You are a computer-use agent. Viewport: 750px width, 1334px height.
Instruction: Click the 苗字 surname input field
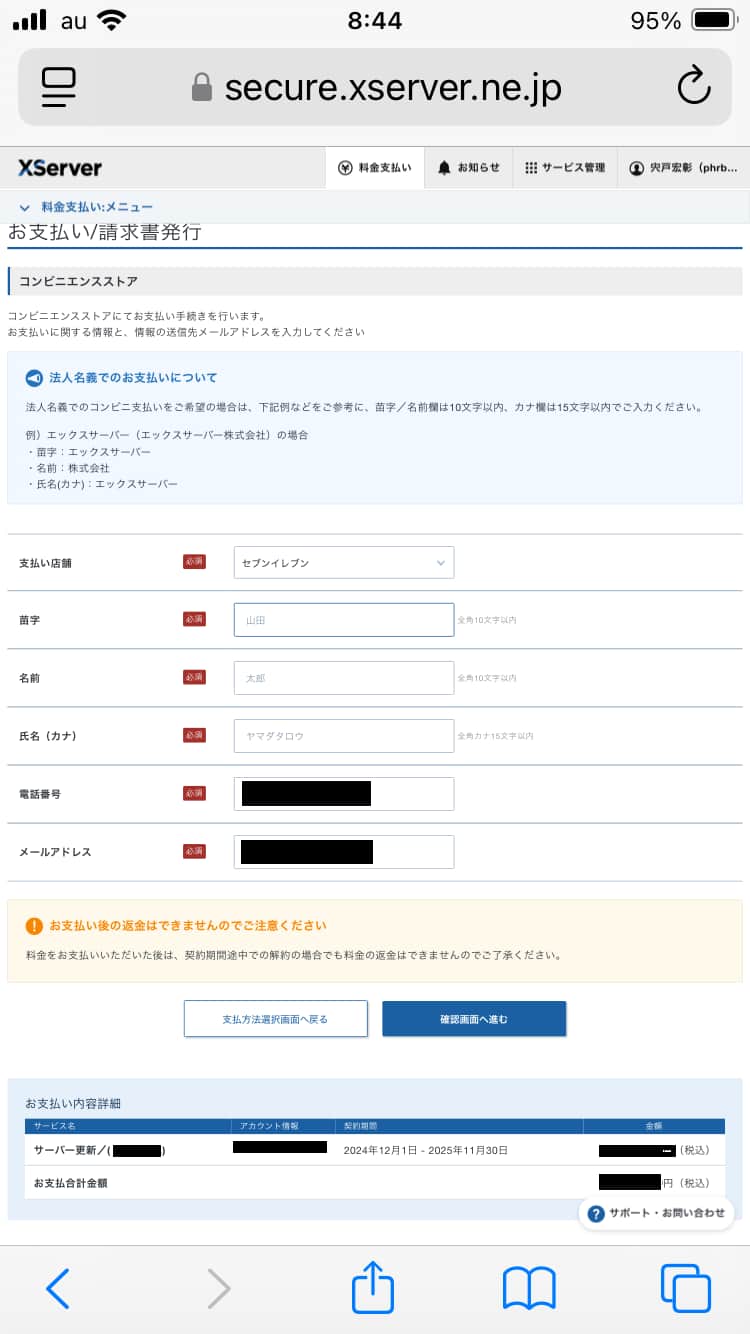pos(343,619)
